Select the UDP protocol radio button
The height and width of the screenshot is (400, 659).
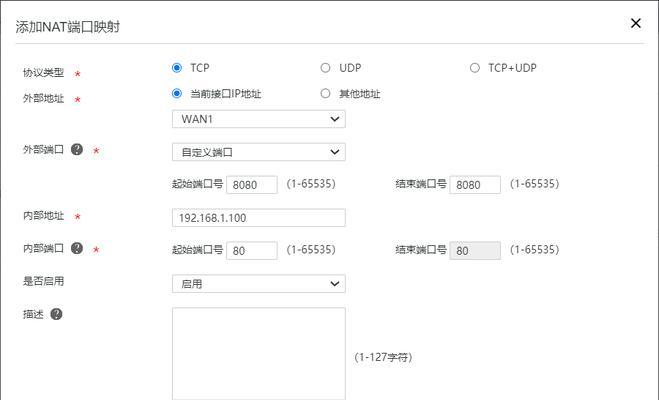coord(325,68)
